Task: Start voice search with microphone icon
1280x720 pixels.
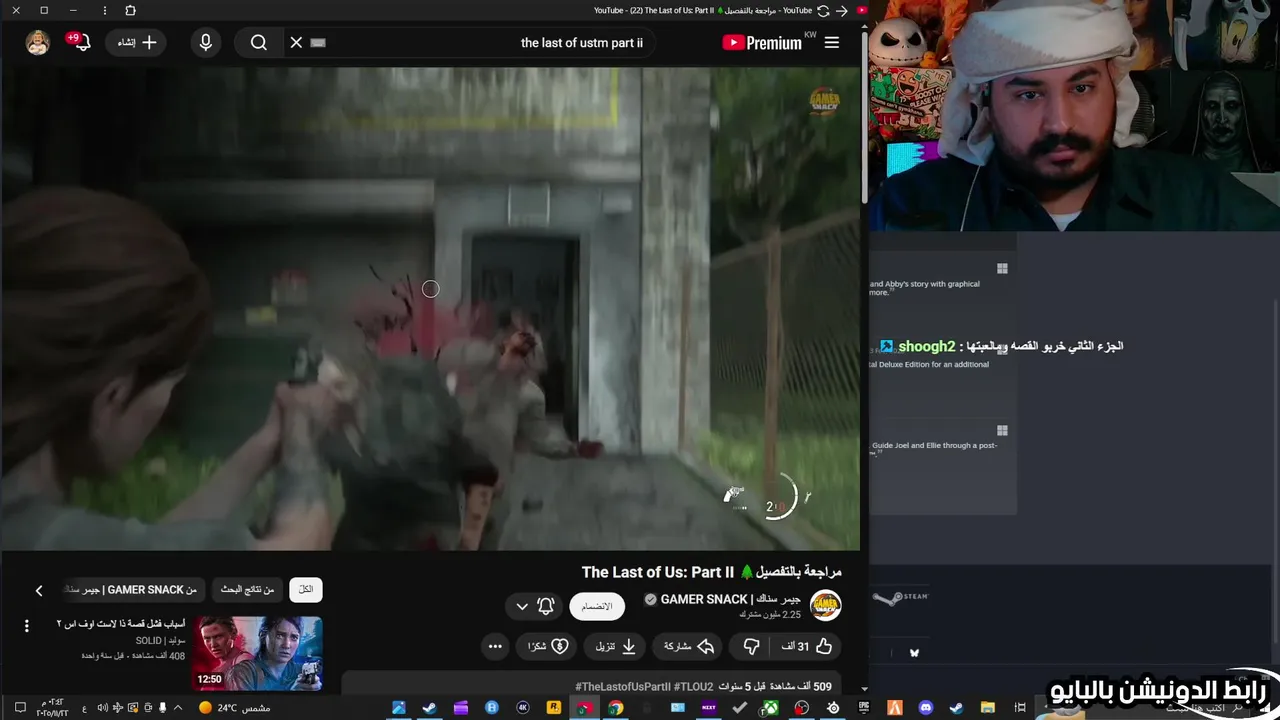Action: click(x=206, y=42)
